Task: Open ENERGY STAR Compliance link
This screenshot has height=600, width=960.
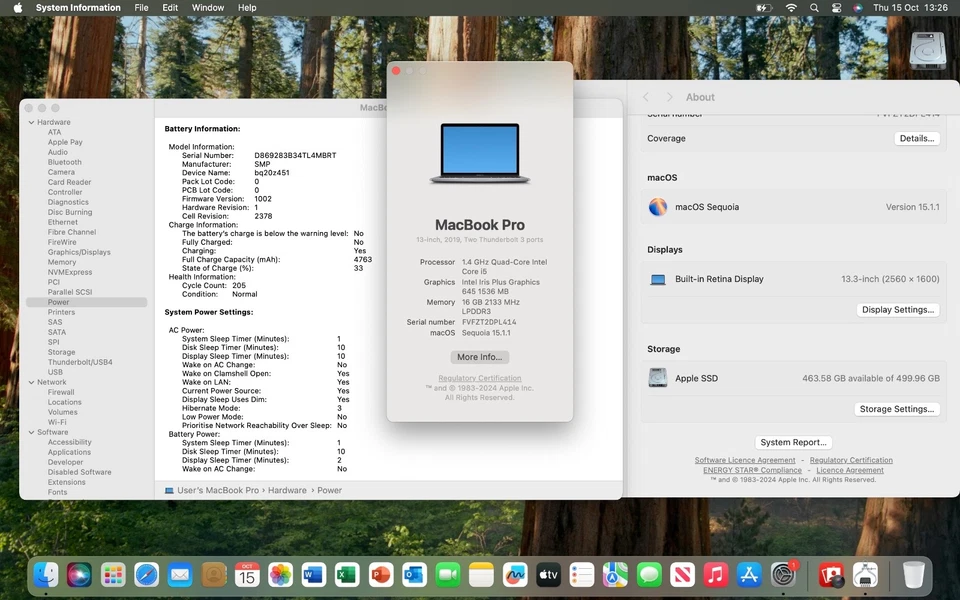Action: (x=752, y=470)
